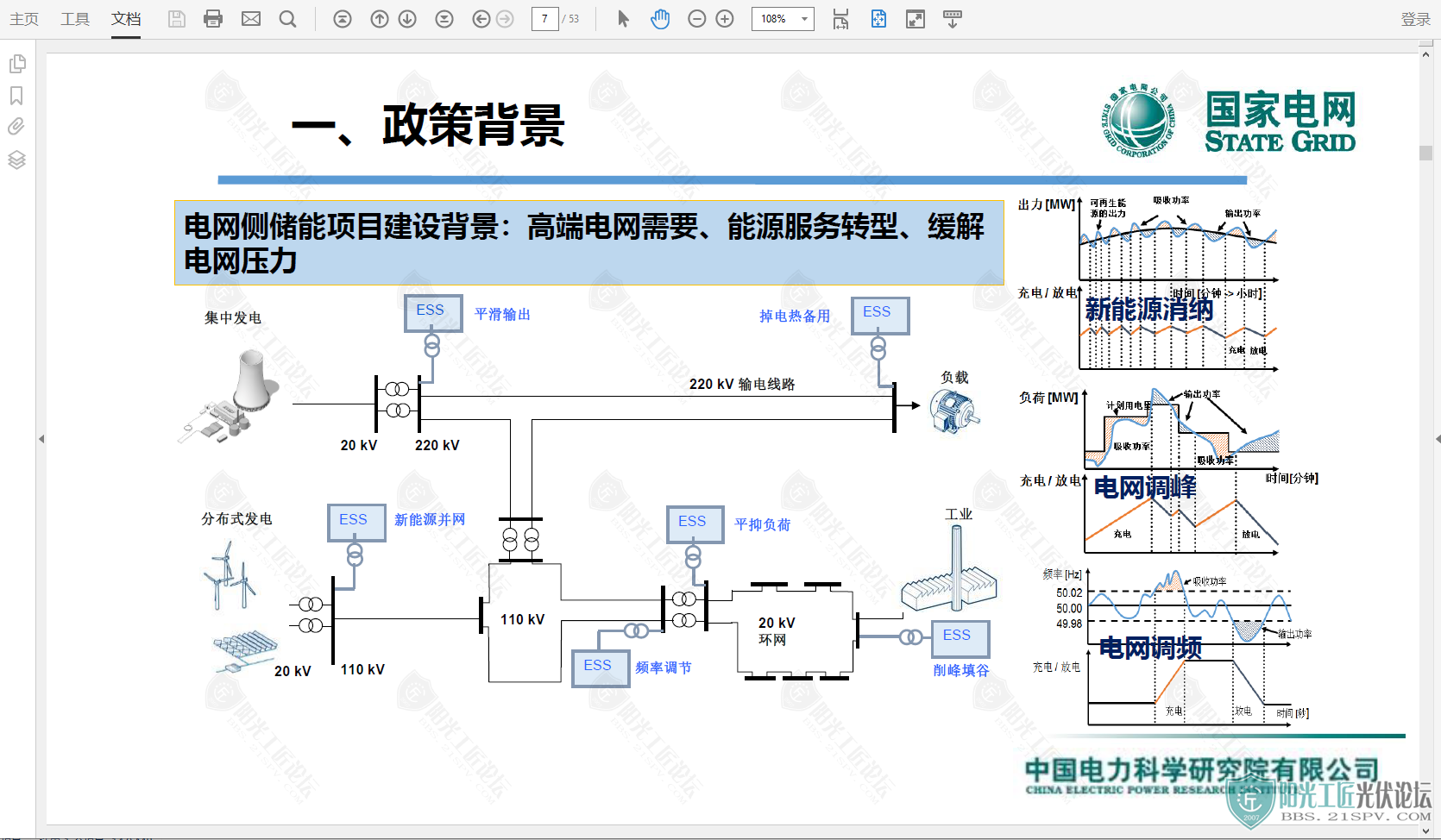The image size is (1441, 840).
Task: Click the 220 kV 输电线路 label
Action: coord(742,384)
